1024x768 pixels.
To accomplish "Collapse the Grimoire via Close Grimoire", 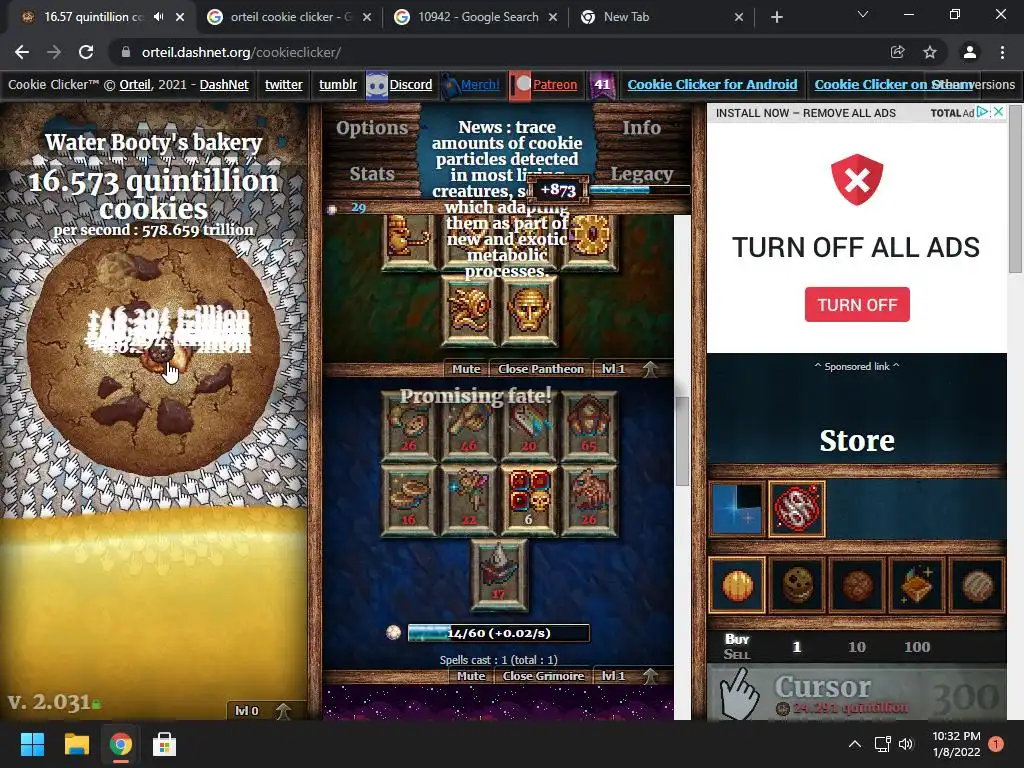I will [543, 676].
